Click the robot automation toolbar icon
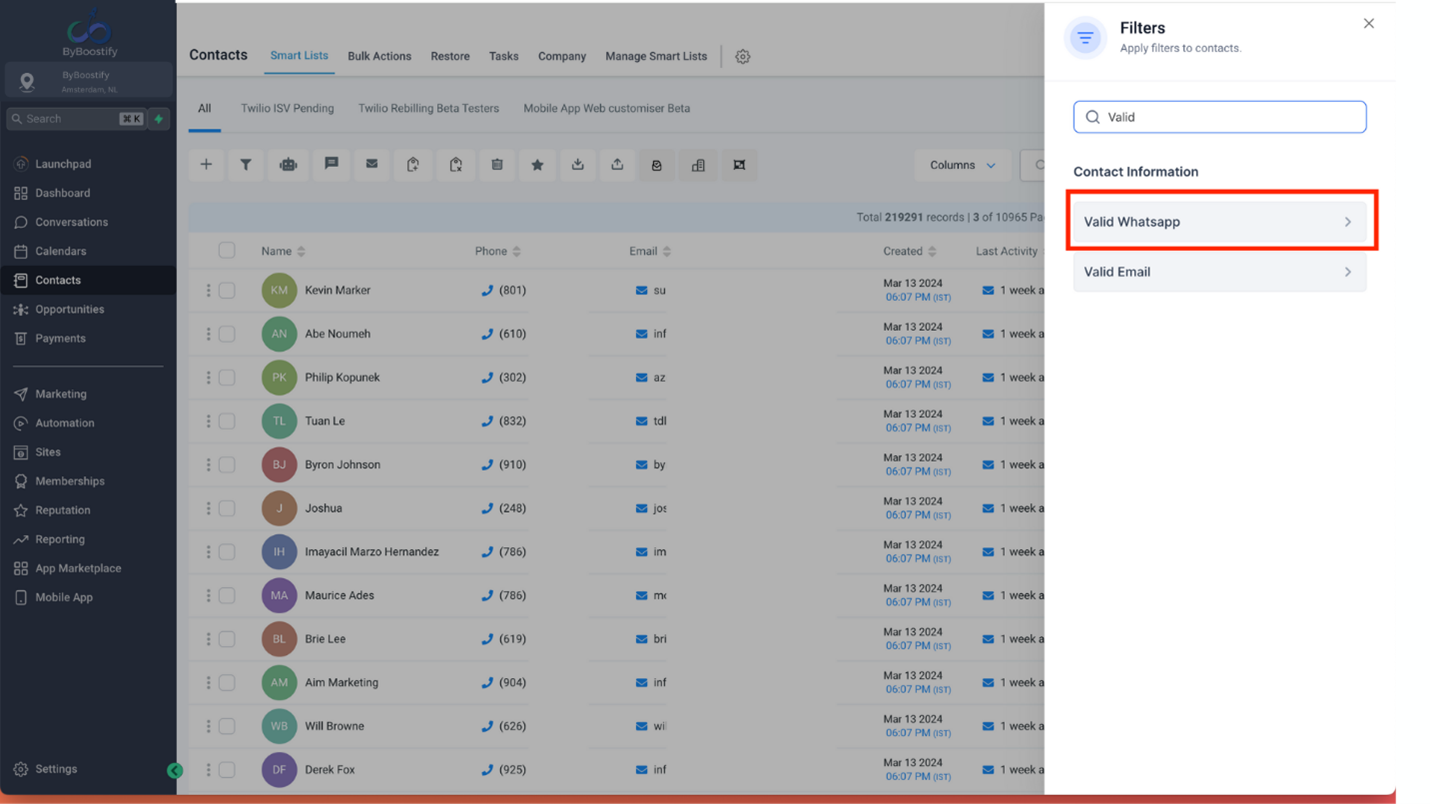 (x=288, y=165)
